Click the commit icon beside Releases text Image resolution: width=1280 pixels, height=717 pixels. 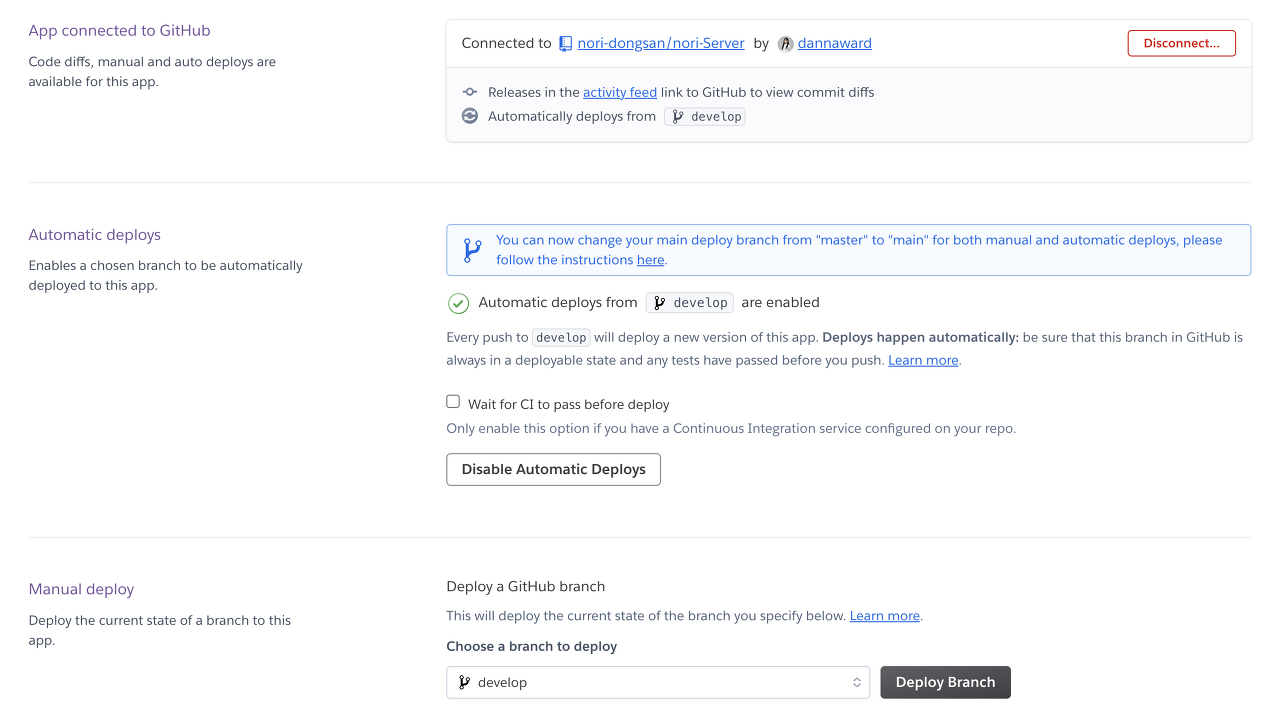(470, 92)
